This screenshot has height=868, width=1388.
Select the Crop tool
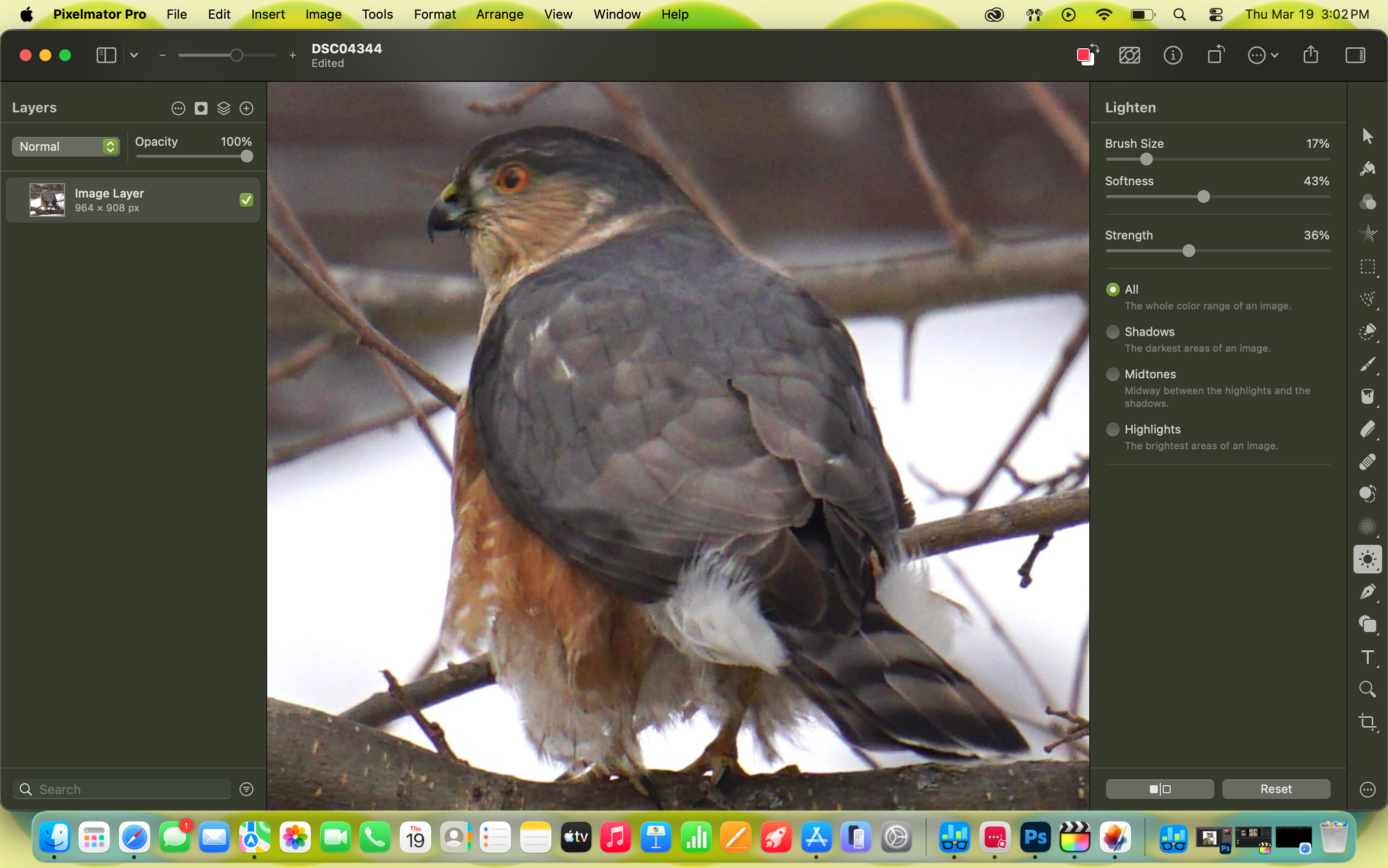tap(1367, 722)
